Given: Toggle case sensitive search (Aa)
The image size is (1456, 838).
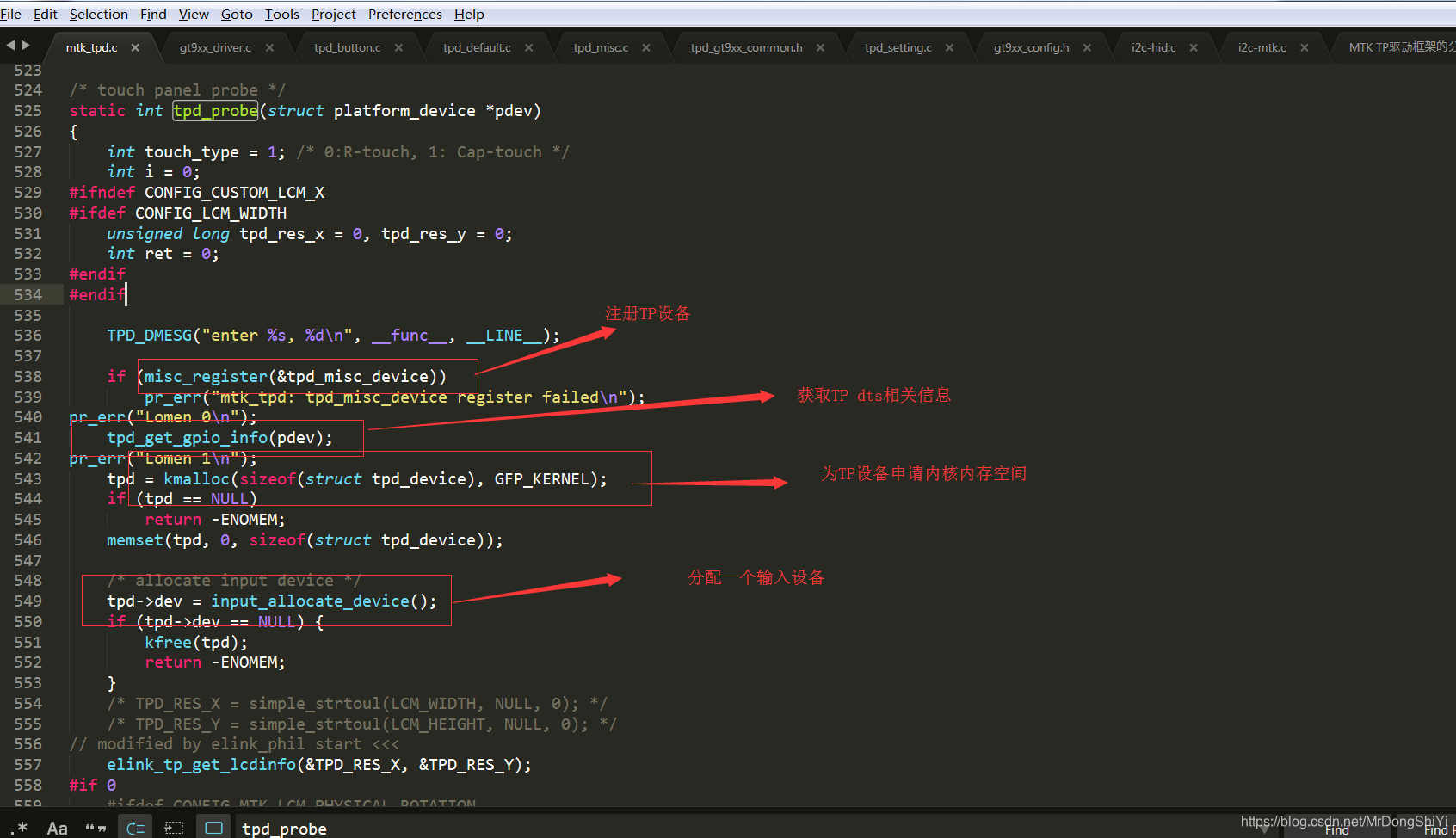Looking at the screenshot, I should [58, 828].
